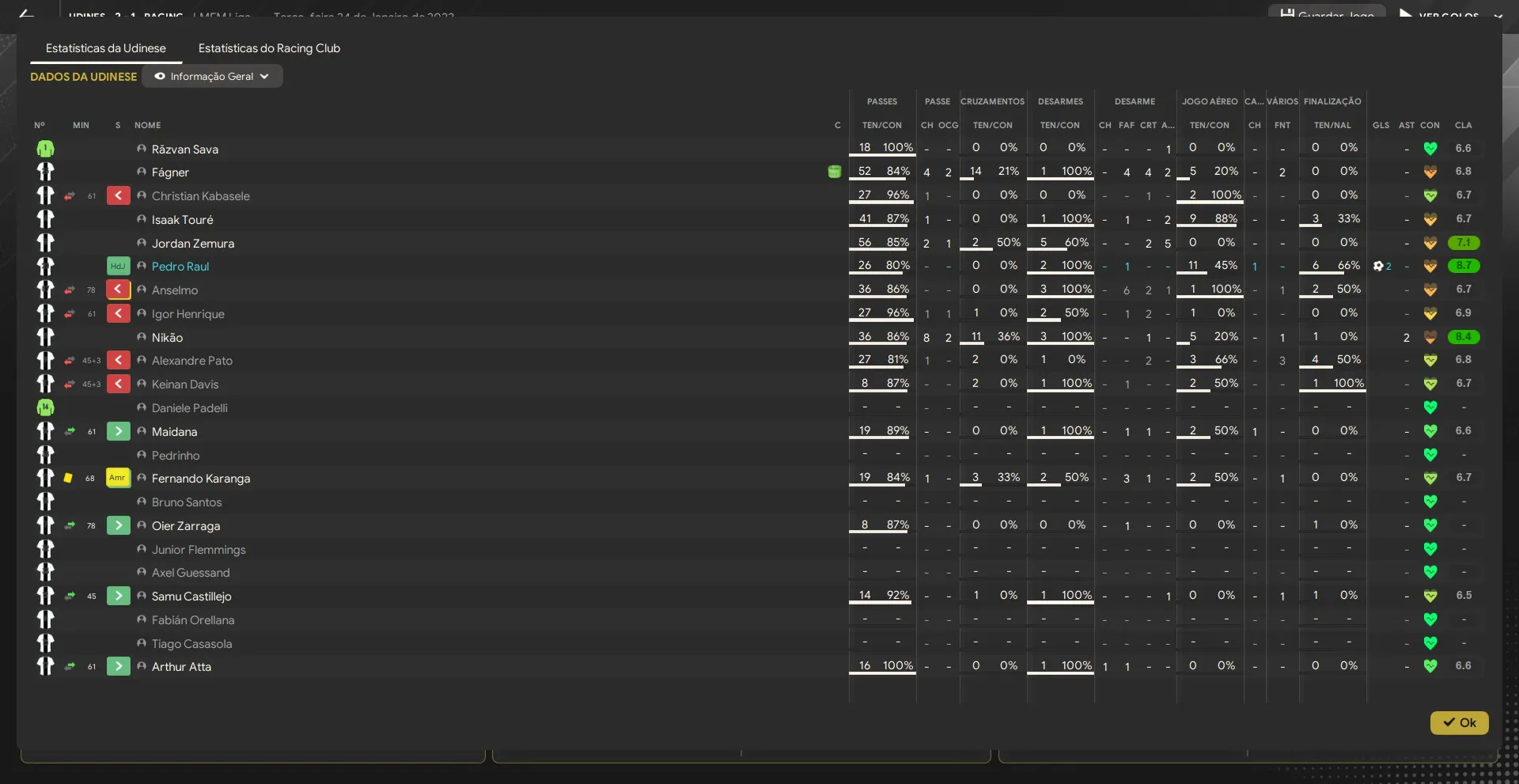Screen dimensions: 1519x784
Task: Click goalkeeper kit icon for Răzvan Sava
Action: tap(45, 149)
